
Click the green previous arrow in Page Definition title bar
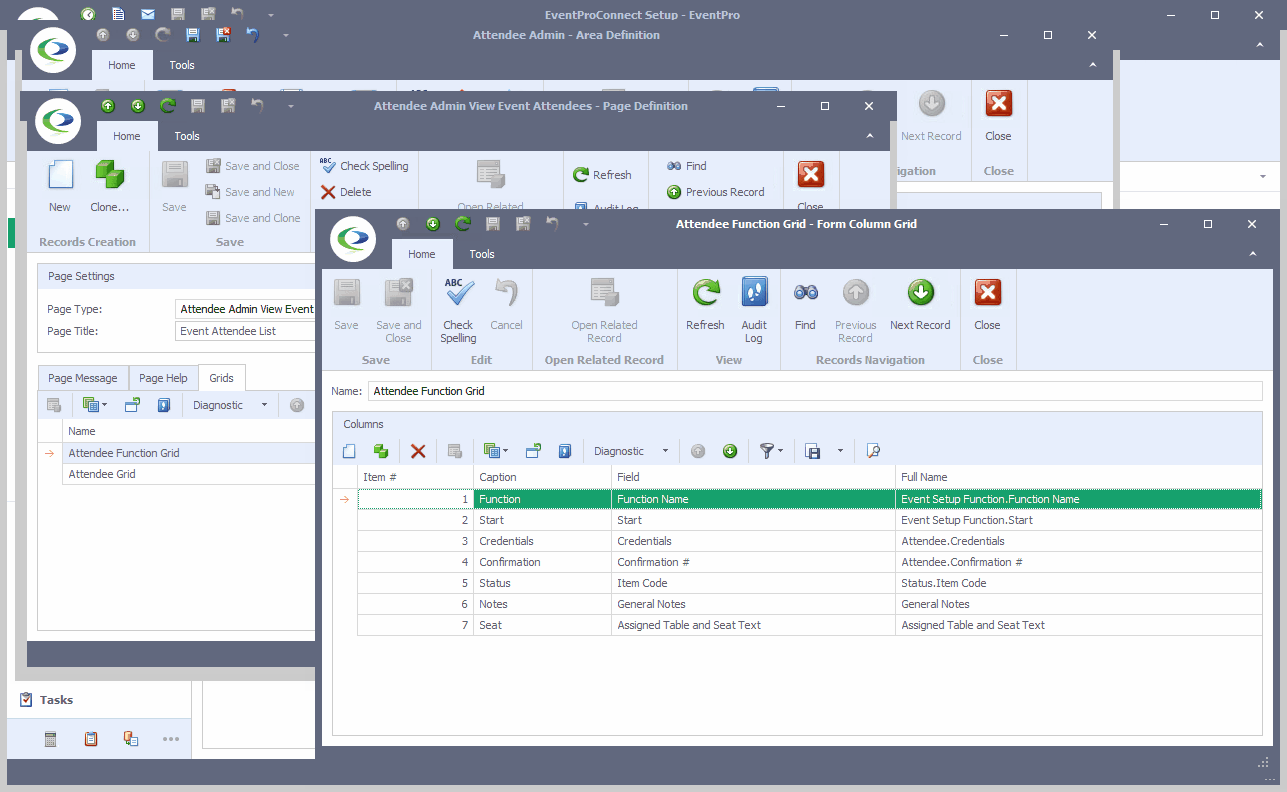point(108,106)
